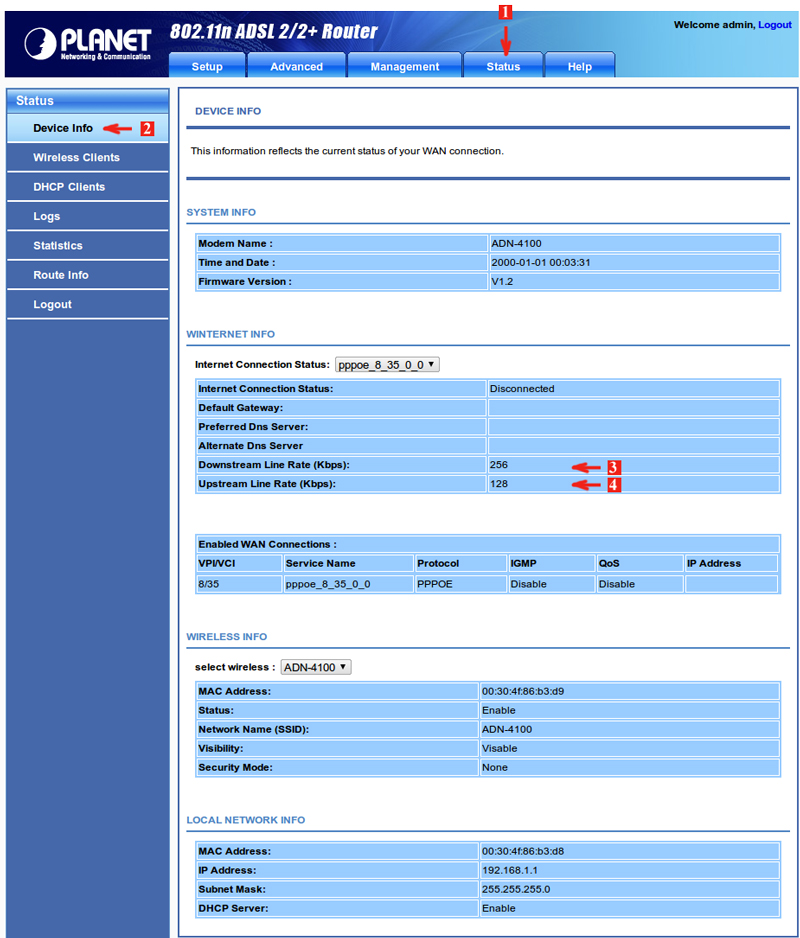
Task: Click the Disconnected status value
Action: click(x=522, y=389)
